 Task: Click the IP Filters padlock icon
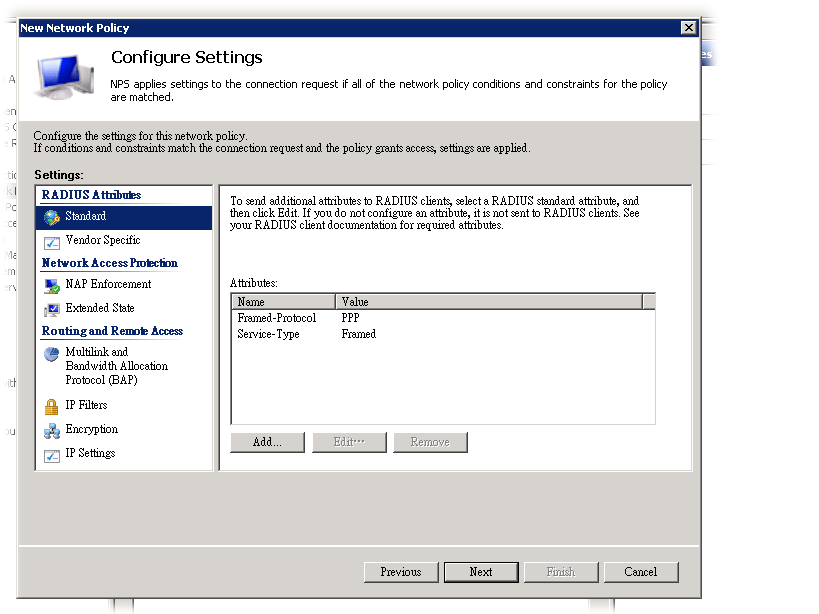52,406
